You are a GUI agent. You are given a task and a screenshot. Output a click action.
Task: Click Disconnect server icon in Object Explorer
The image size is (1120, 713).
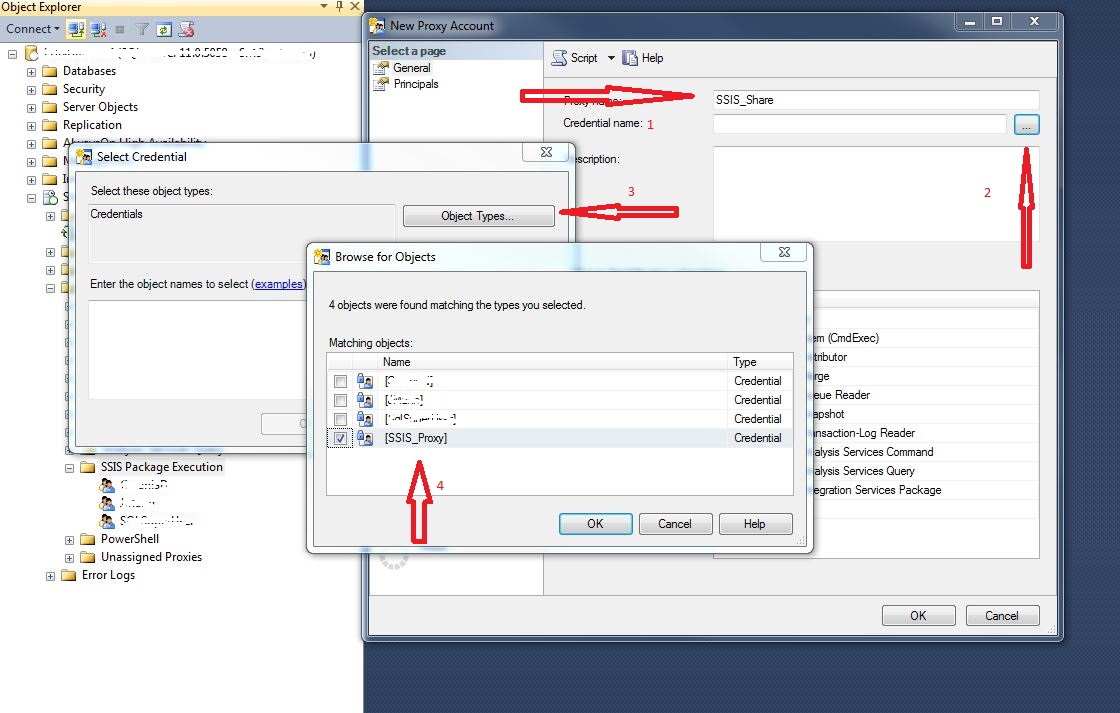(x=99, y=29)
